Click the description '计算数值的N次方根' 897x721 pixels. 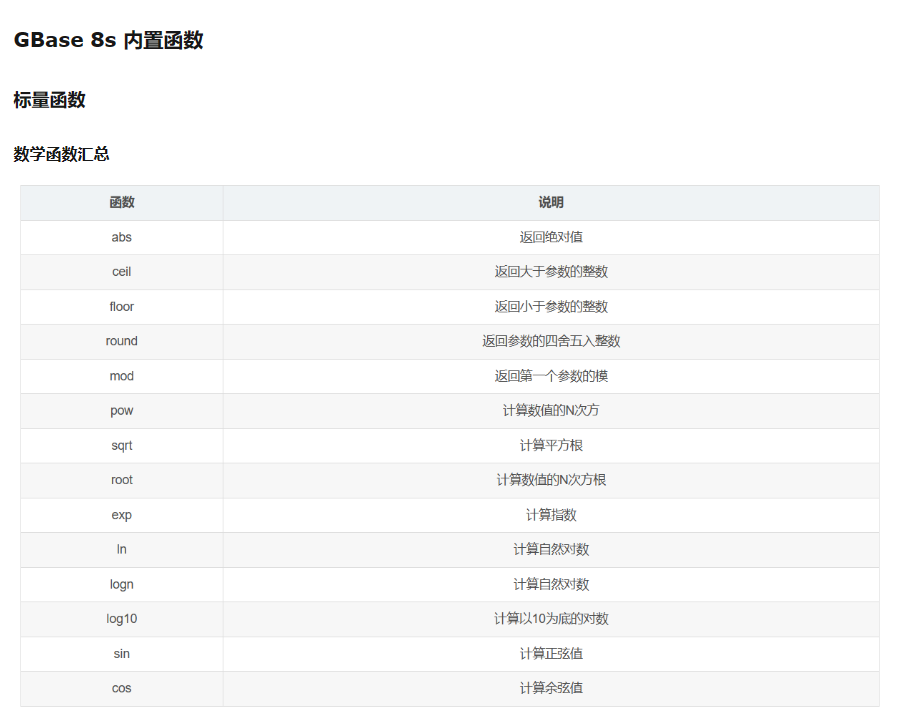pyautogui.click(x=551, y=480)
